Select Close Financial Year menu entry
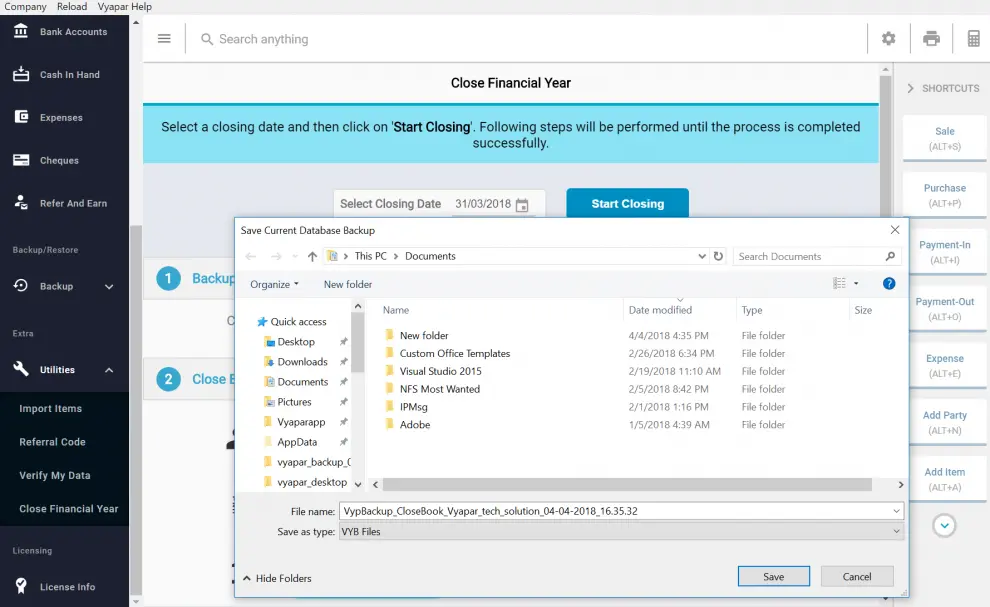990x607 pixels. coord(68,509)
